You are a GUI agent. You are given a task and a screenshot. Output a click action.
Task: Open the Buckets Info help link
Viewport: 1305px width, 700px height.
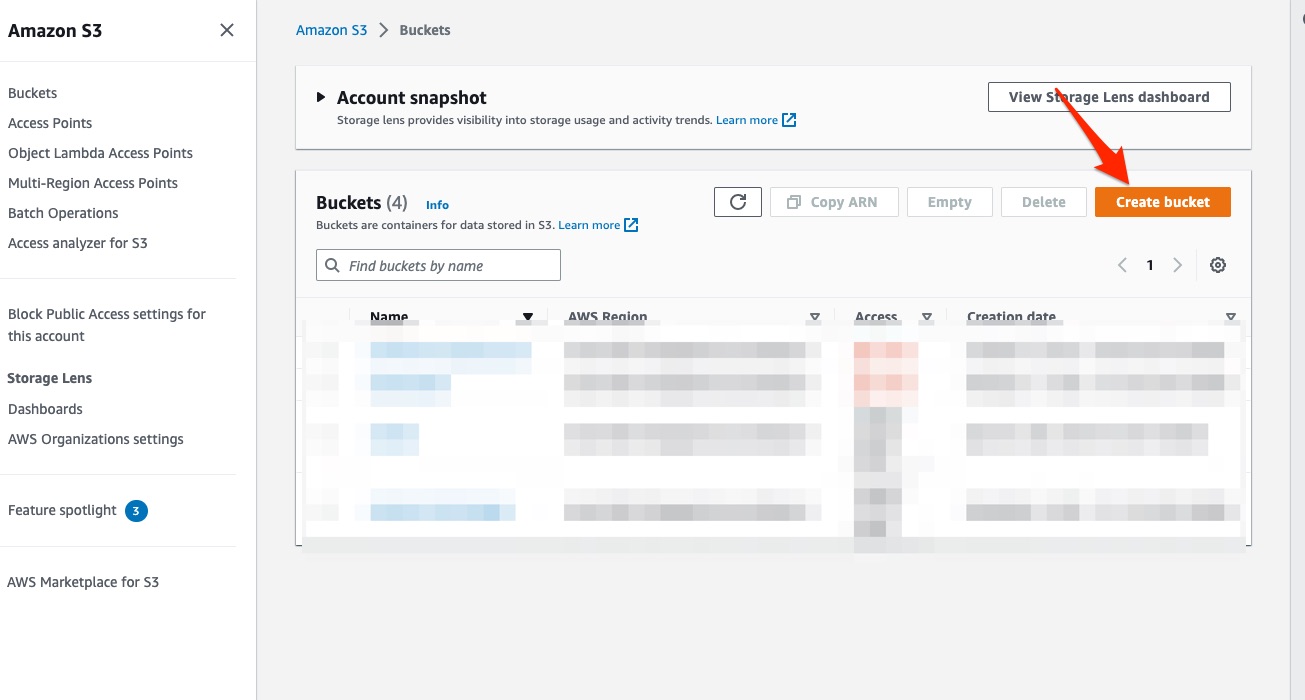(437, 204)
